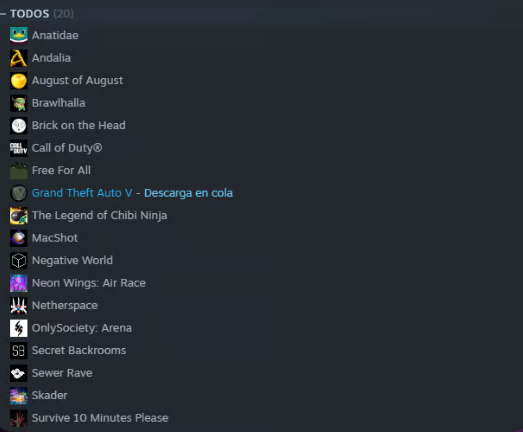Screen dimensions: 523x432
Task: Select Survive 10 Minutes Please
Action: tap(100, 418)
